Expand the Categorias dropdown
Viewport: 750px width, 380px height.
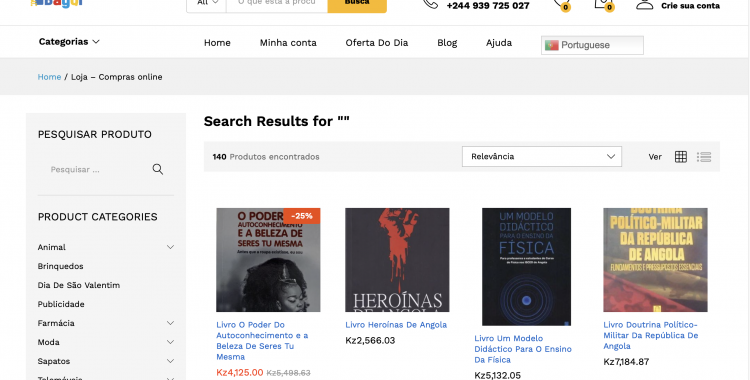[x=69, y=42]
